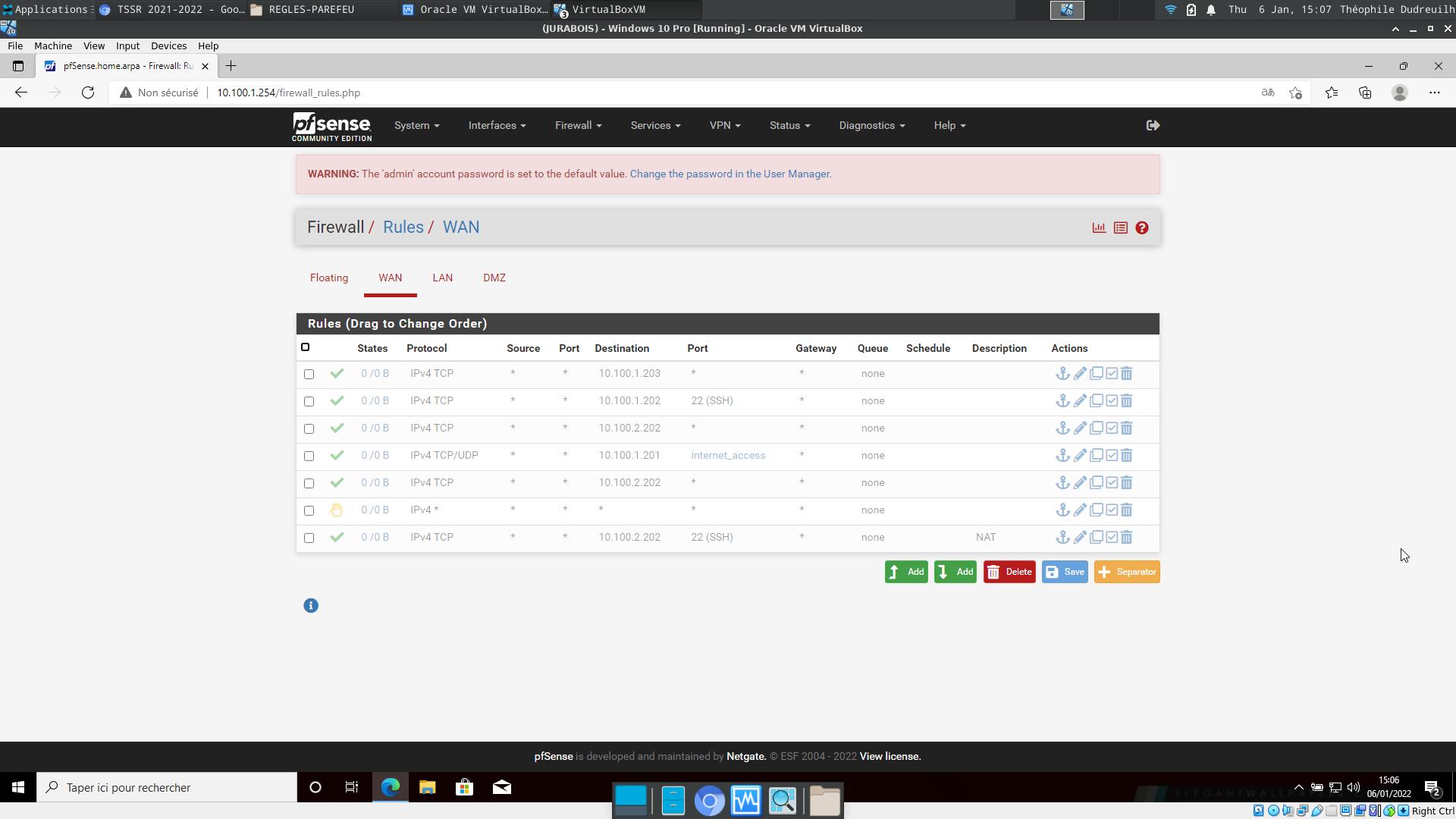Open the DMZ rules tab
Image resolution: width=1456 pixels, height=819 pixels.
coord(494,278)
